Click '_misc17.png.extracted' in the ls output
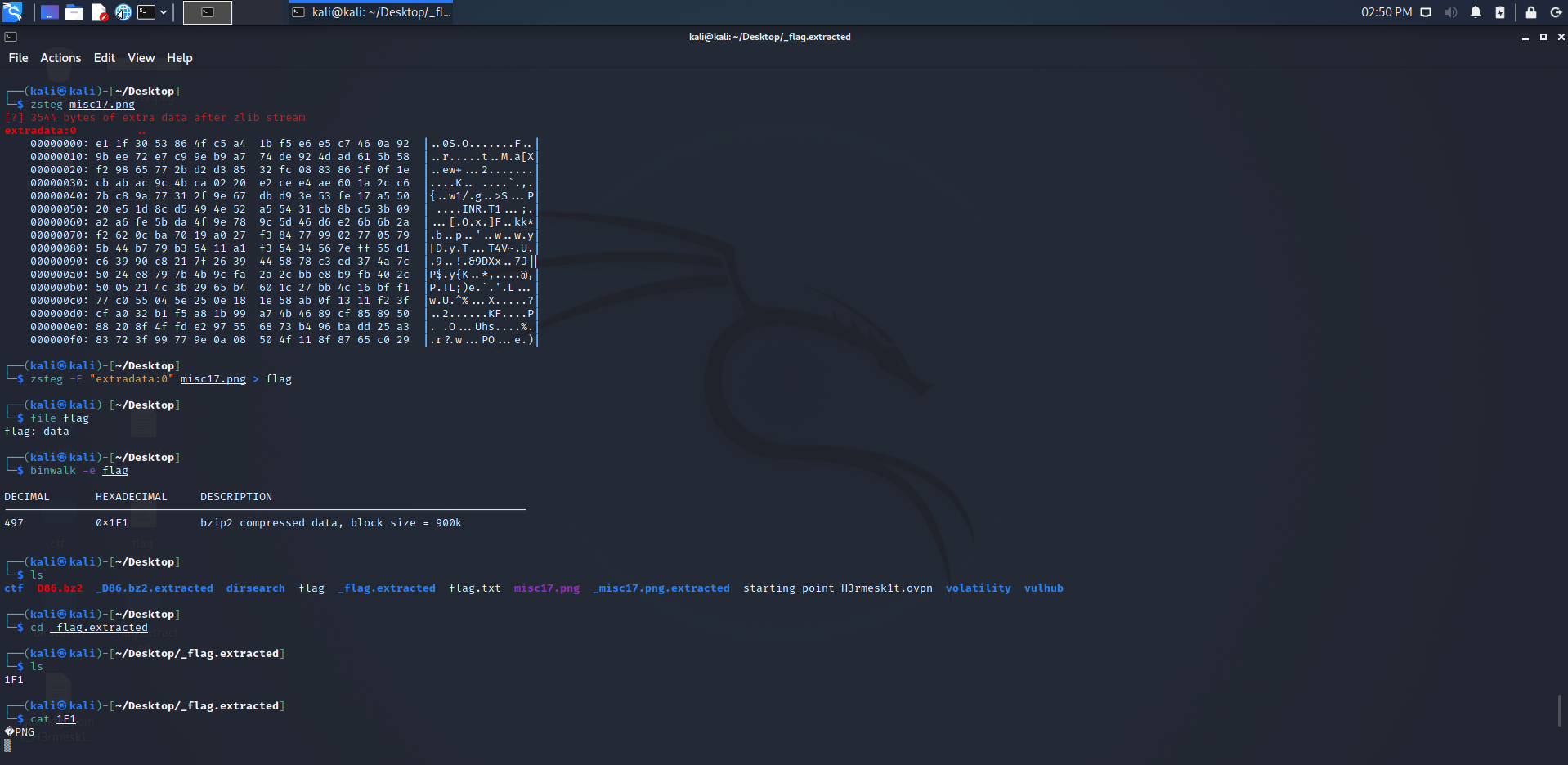The width and height of the screenshot is (1568, 765). [661, 588]
